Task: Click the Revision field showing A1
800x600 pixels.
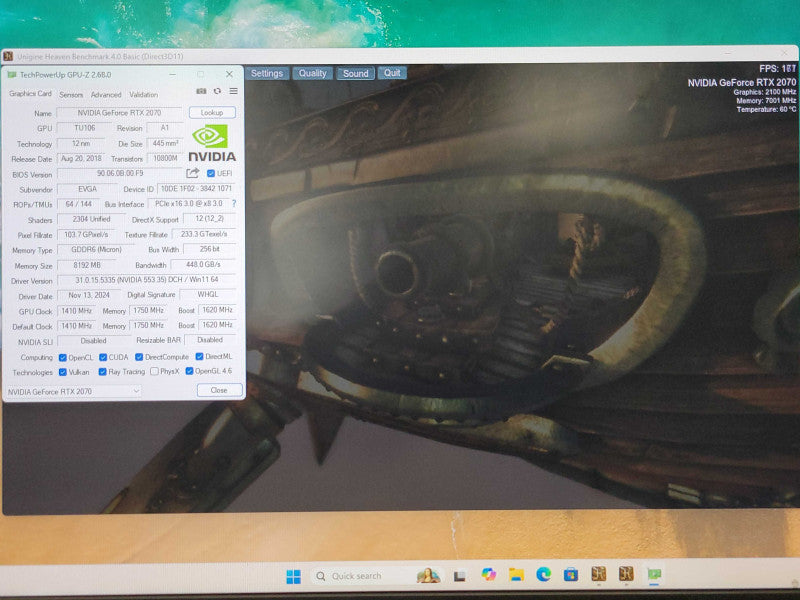Action: (164, 128)
